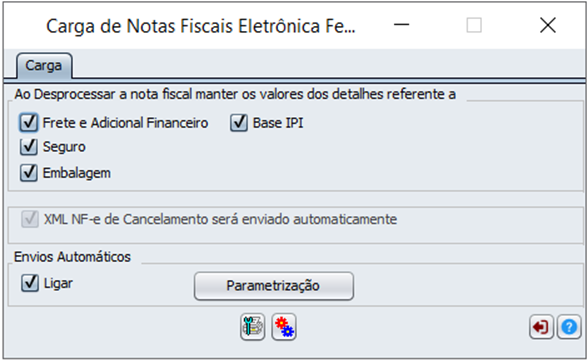Turn off the Ligar automatic sending checkbox
Viewport: 588px width, 363px height.
pos(30,283)
